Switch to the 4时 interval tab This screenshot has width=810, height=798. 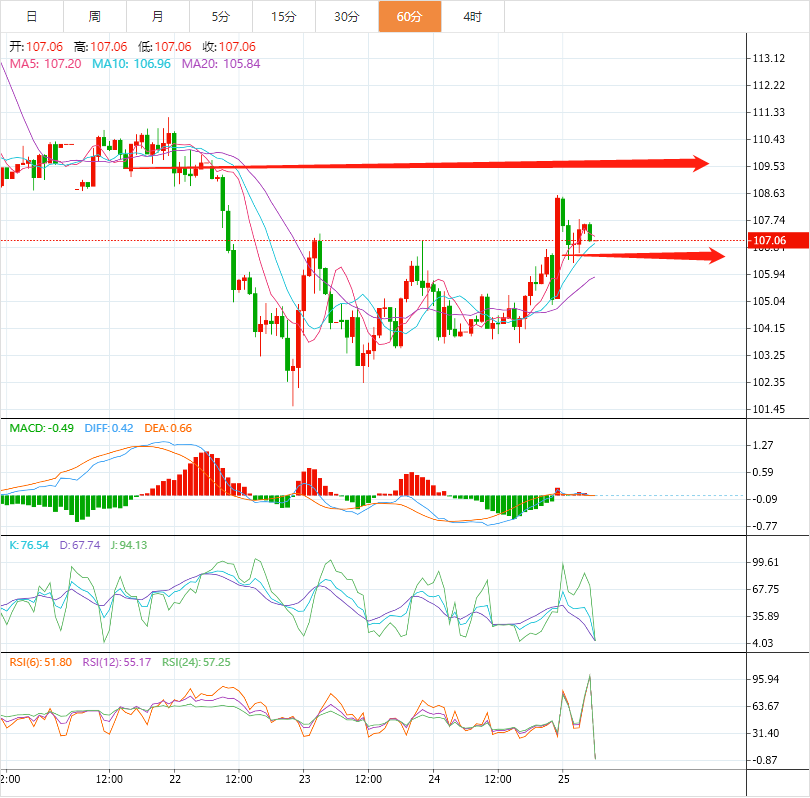click(x=473, y=17)
